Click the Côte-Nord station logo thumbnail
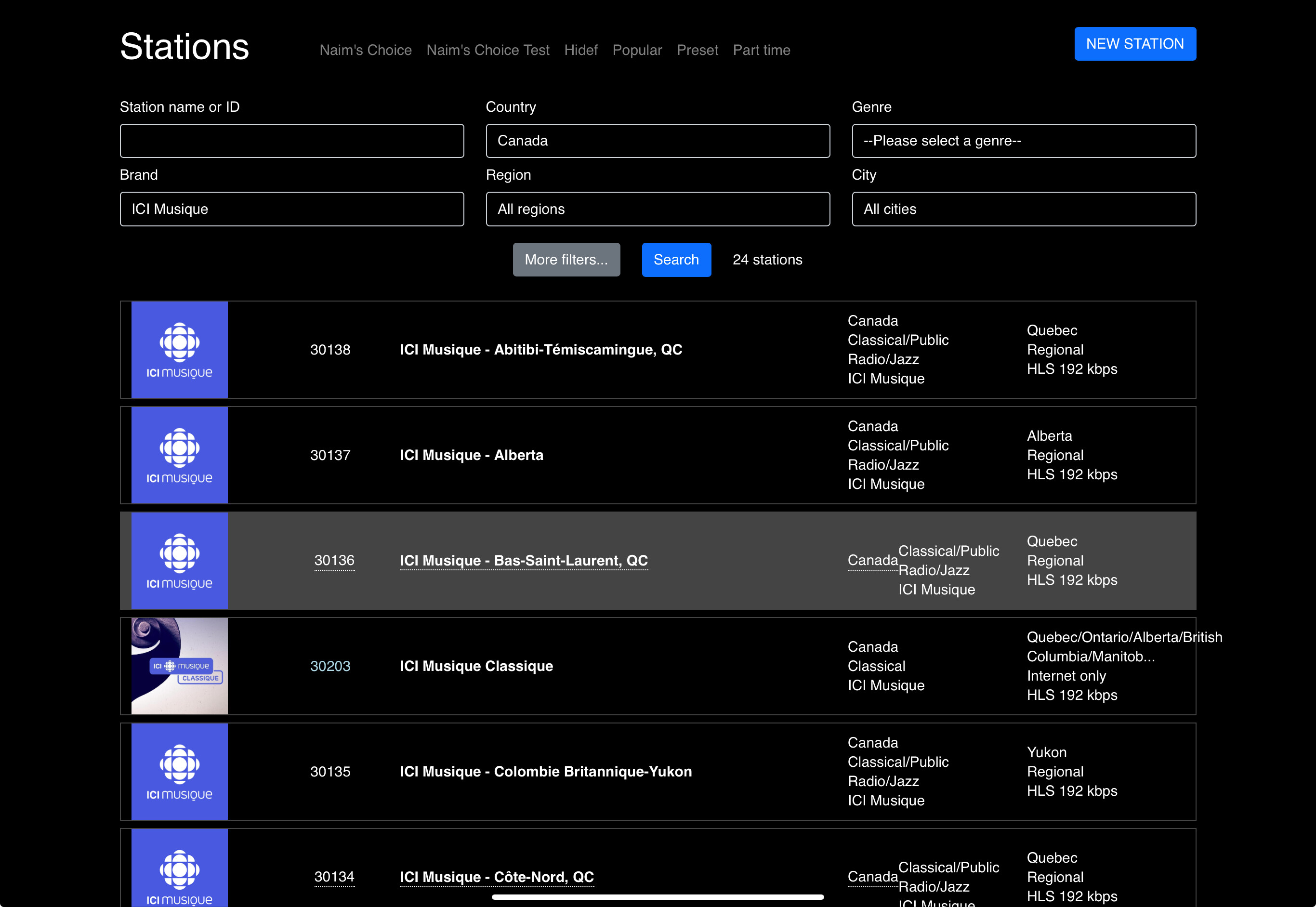1316x907 pixels. [x=180, y=868]
